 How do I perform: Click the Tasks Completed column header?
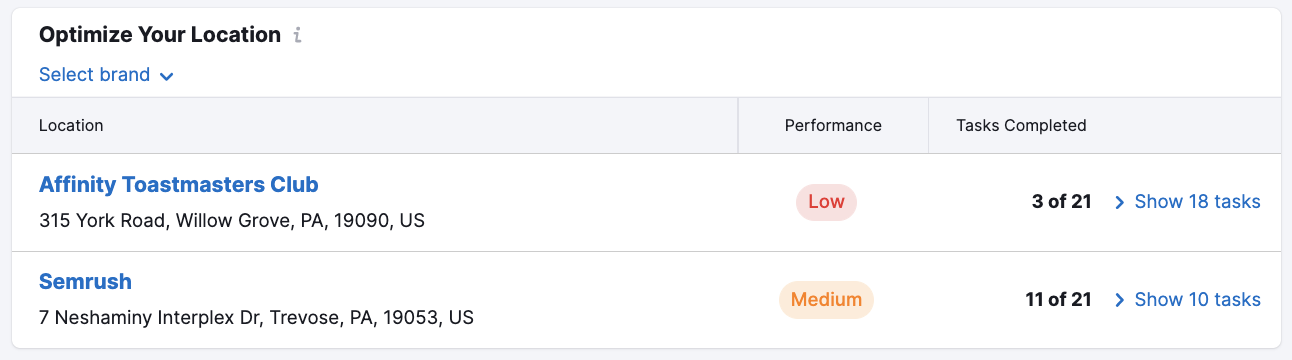(1021, 126)
